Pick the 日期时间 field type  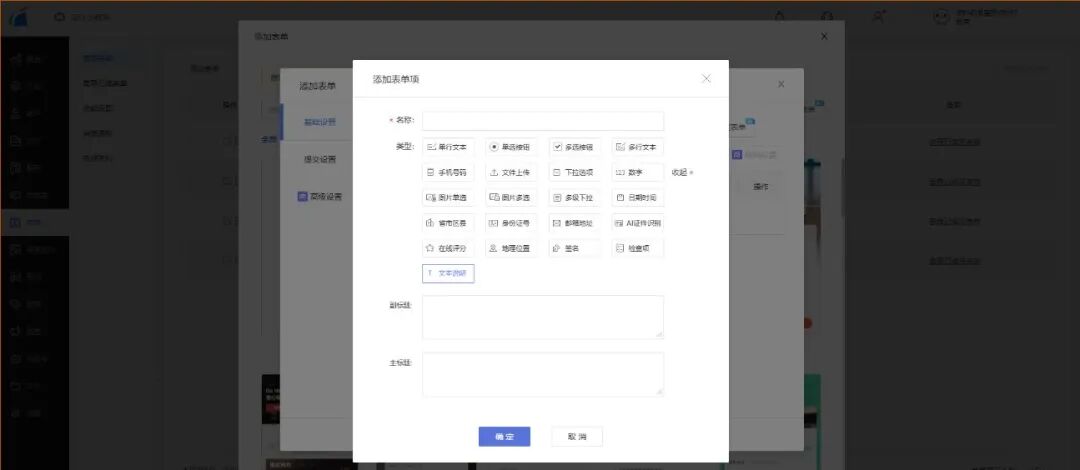[x=638, y=198]
